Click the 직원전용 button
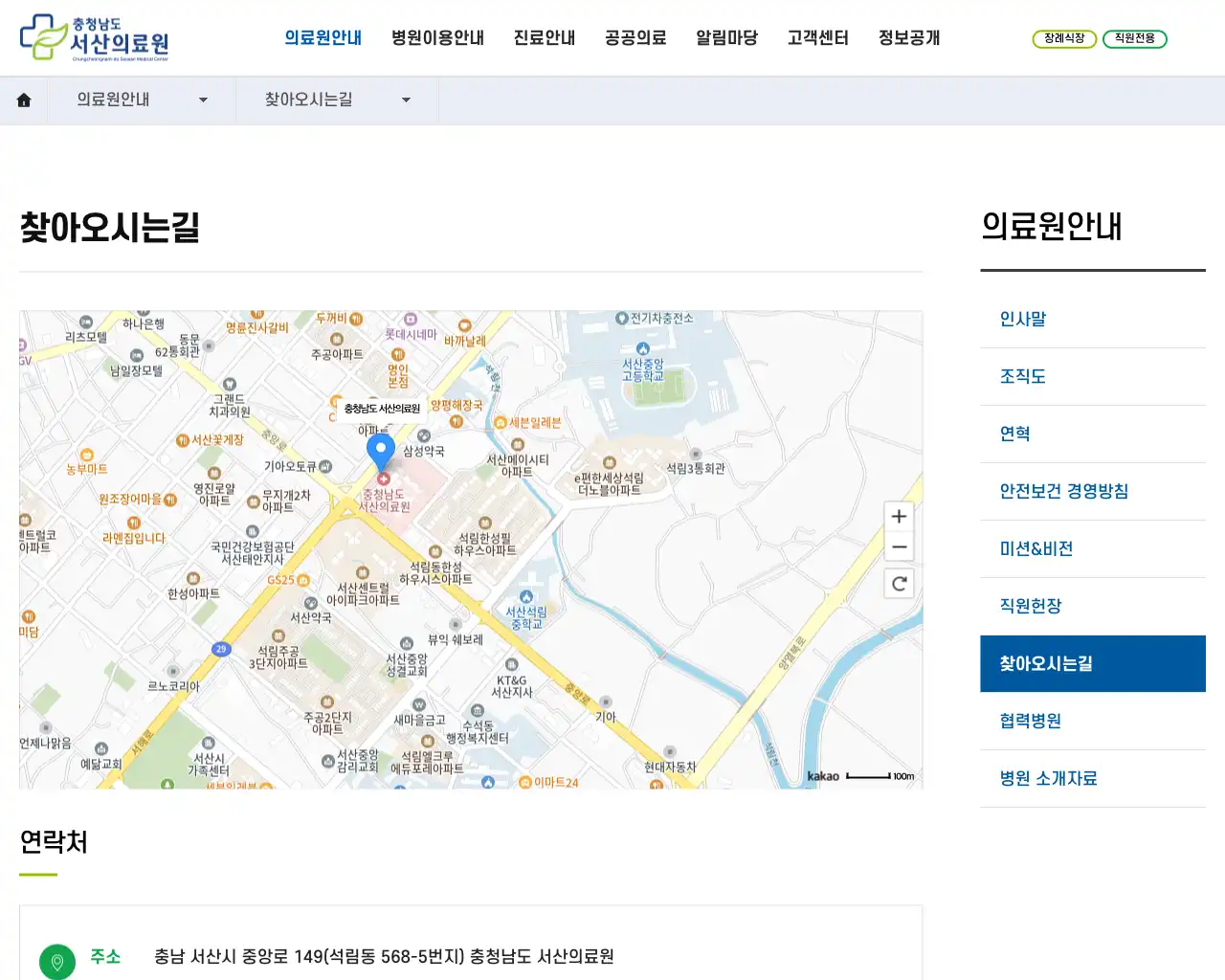The width and height of the screenshot is (1225, 980). [x=1135, y=39]
